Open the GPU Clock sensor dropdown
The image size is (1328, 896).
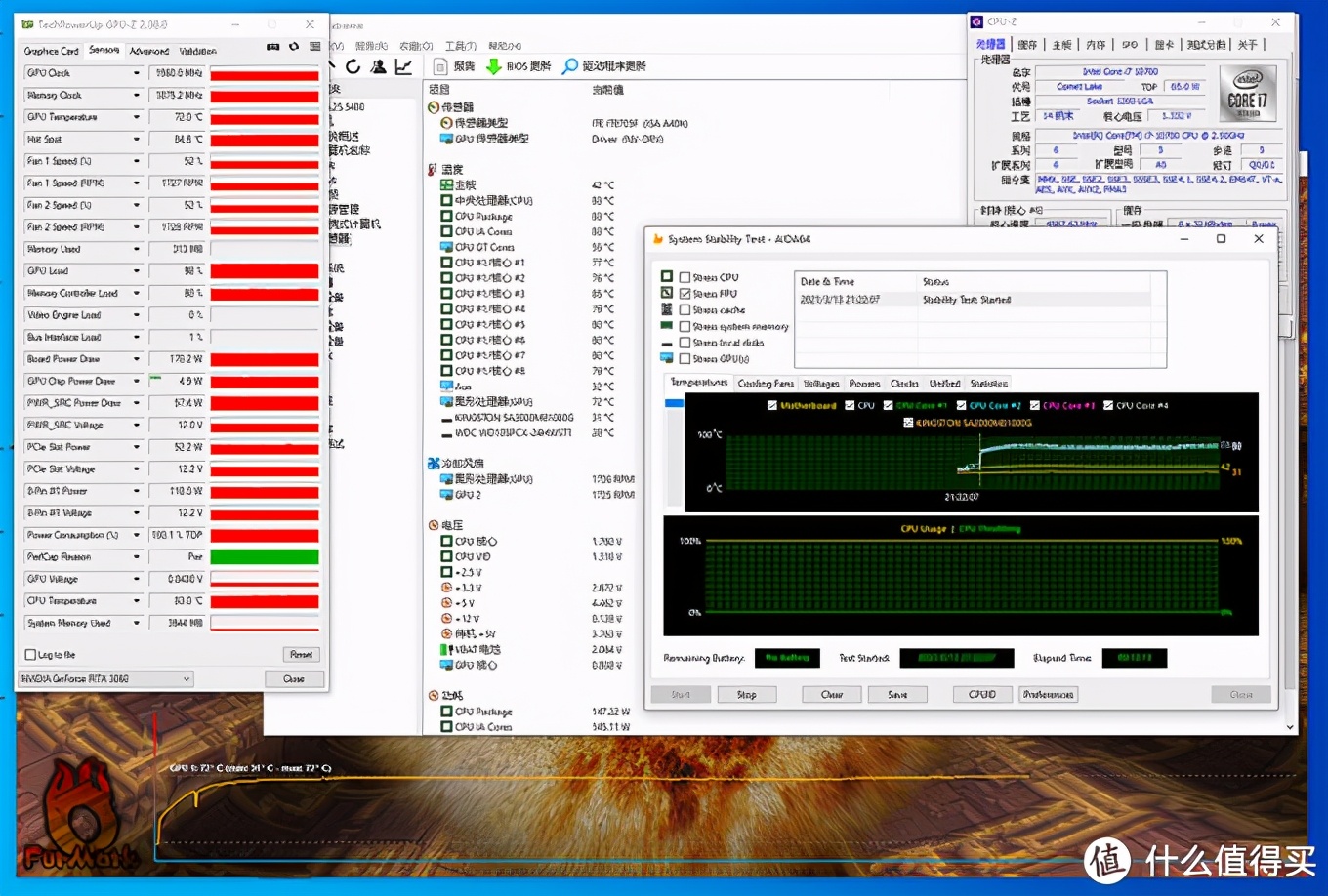point(137,73)
